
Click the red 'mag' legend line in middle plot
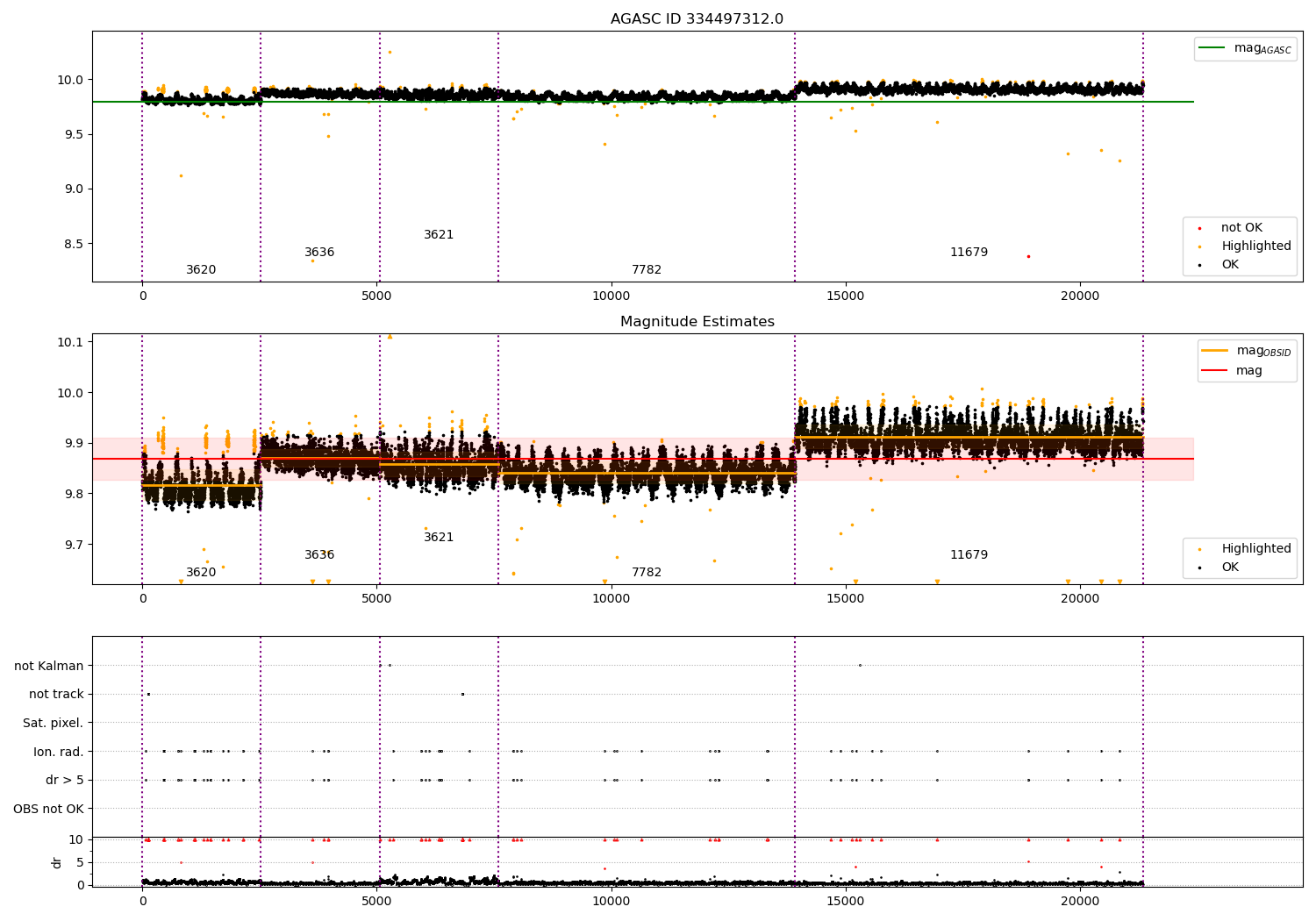click(1215, 371)
